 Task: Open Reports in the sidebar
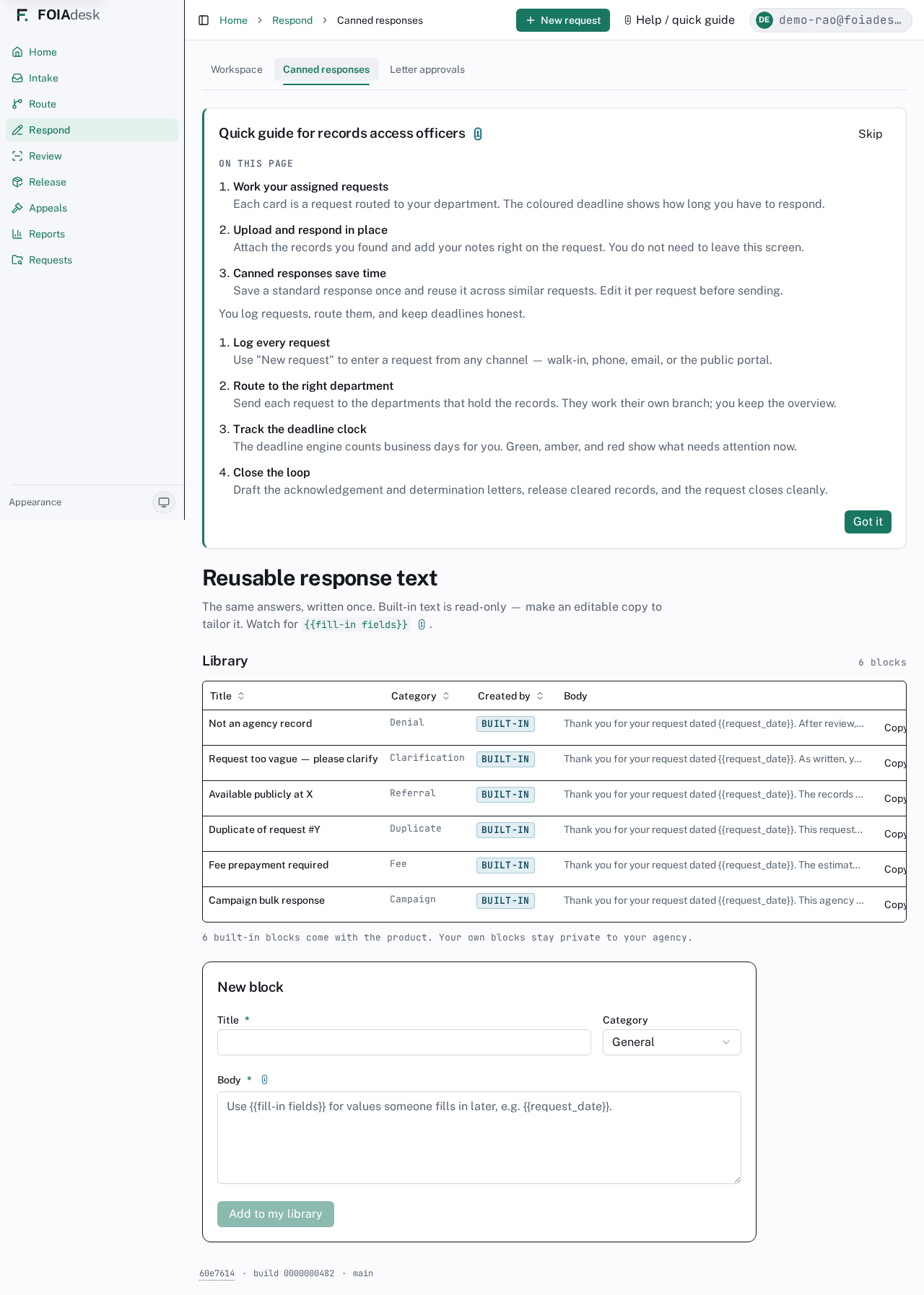[x=92, y=234]
